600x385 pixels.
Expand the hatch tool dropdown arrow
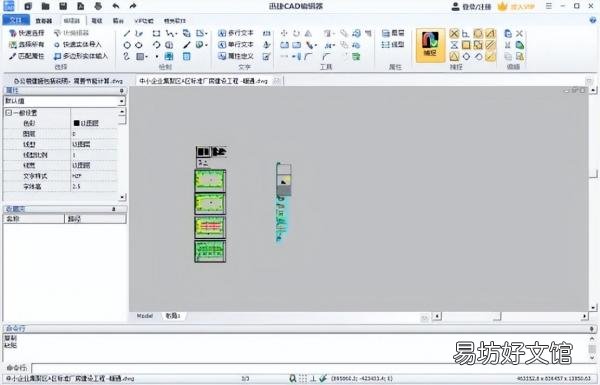(x=147, y=57)
